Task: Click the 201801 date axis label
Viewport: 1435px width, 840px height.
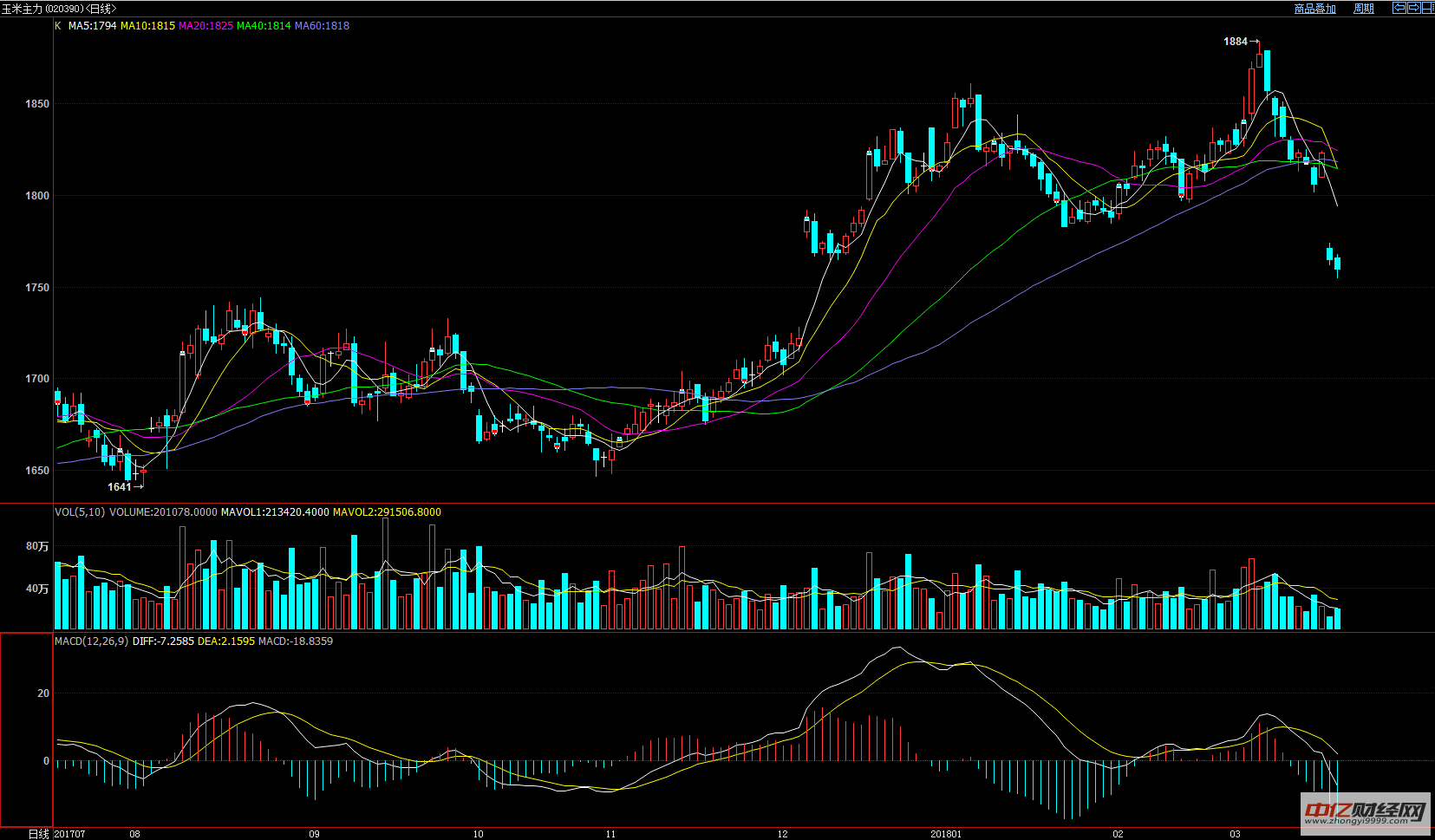Action: click(946, 834)
